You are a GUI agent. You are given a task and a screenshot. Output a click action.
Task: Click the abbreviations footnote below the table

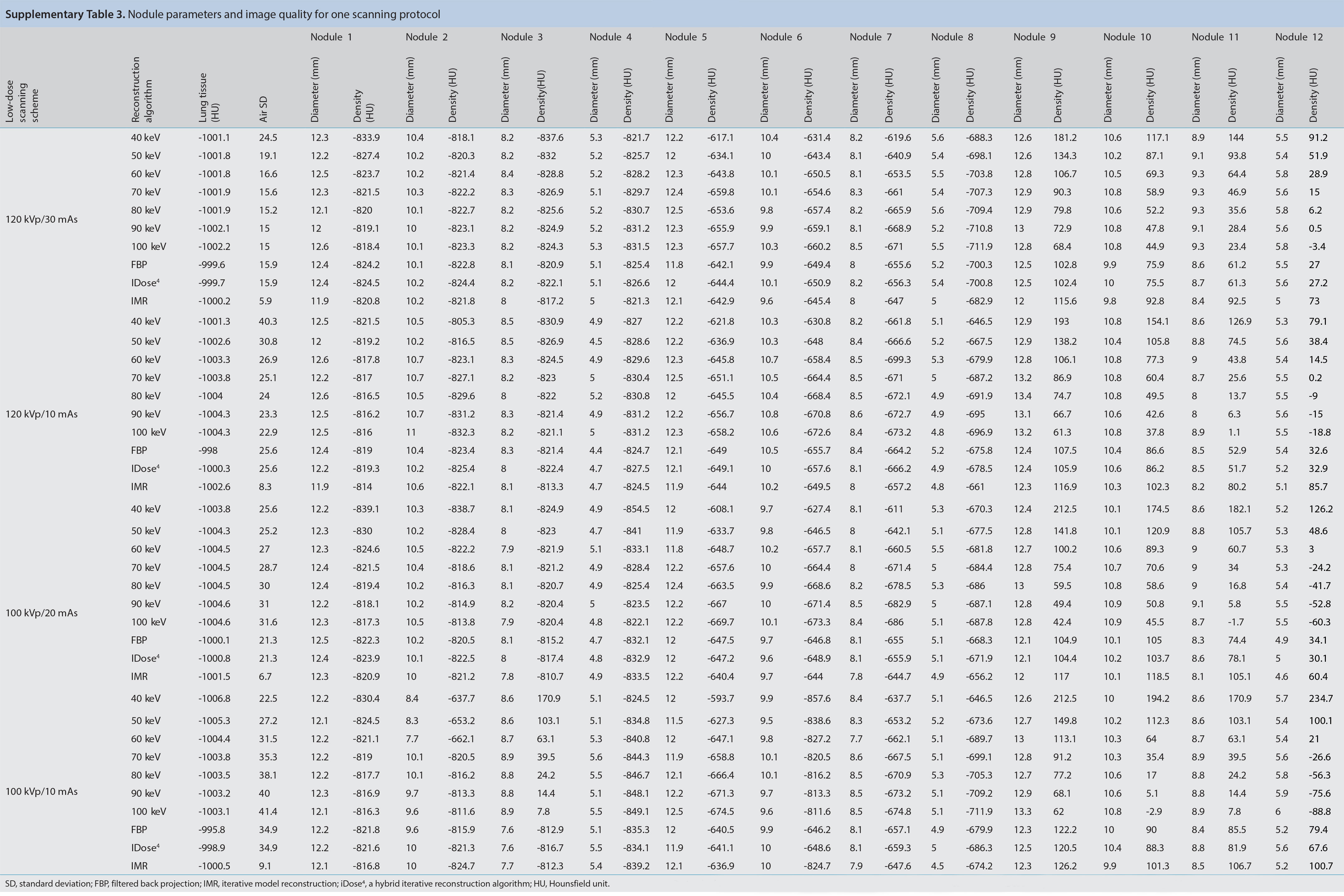click(307, 883)
